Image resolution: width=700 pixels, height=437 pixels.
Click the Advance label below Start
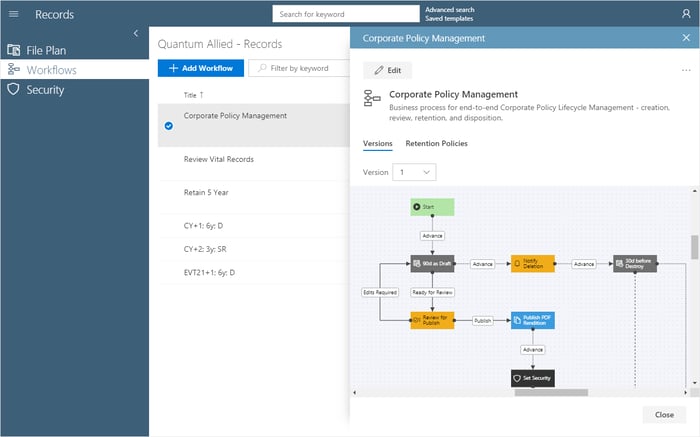click(432, 236)
